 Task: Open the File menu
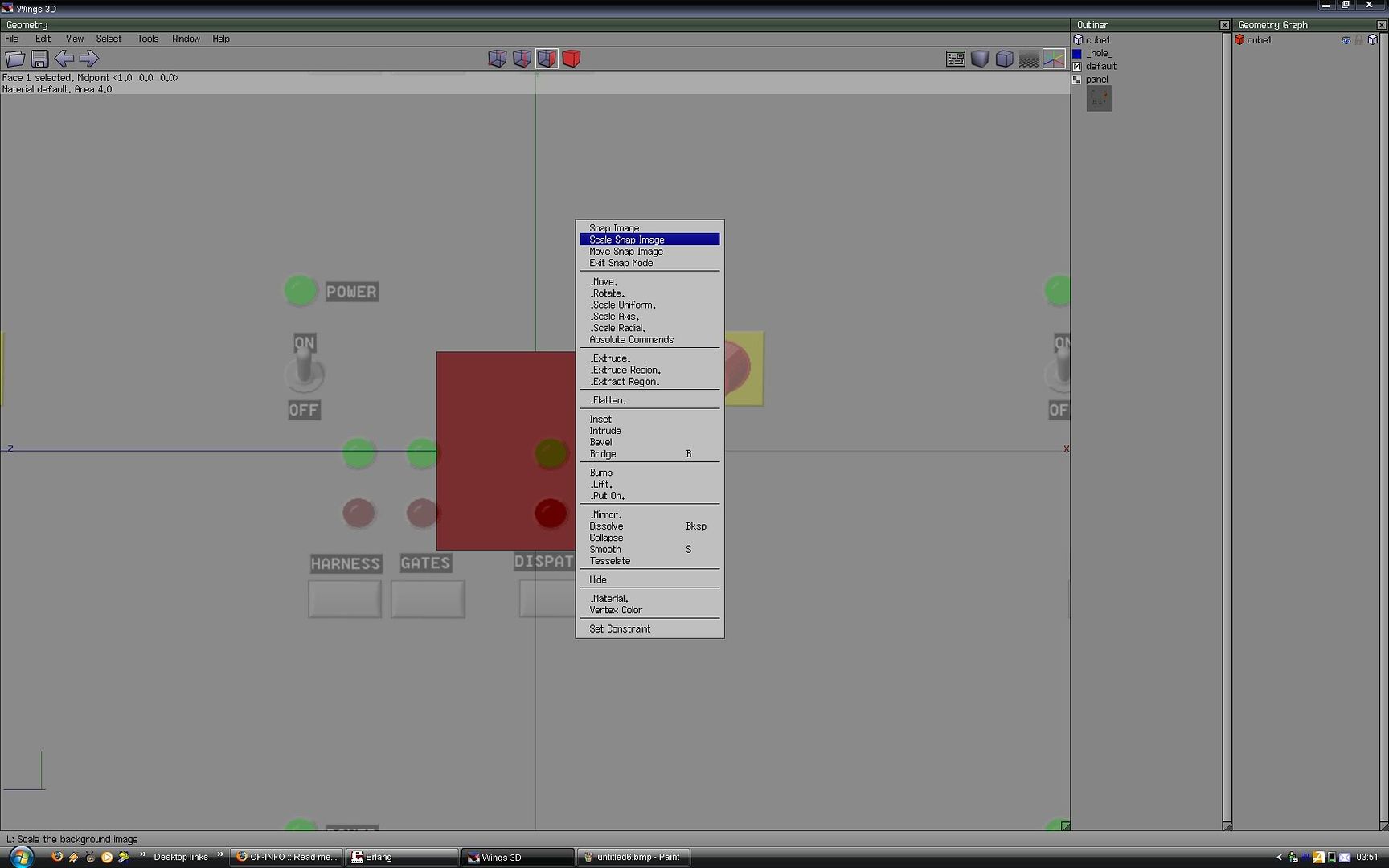pyautogui.click(x=12, y=39)
